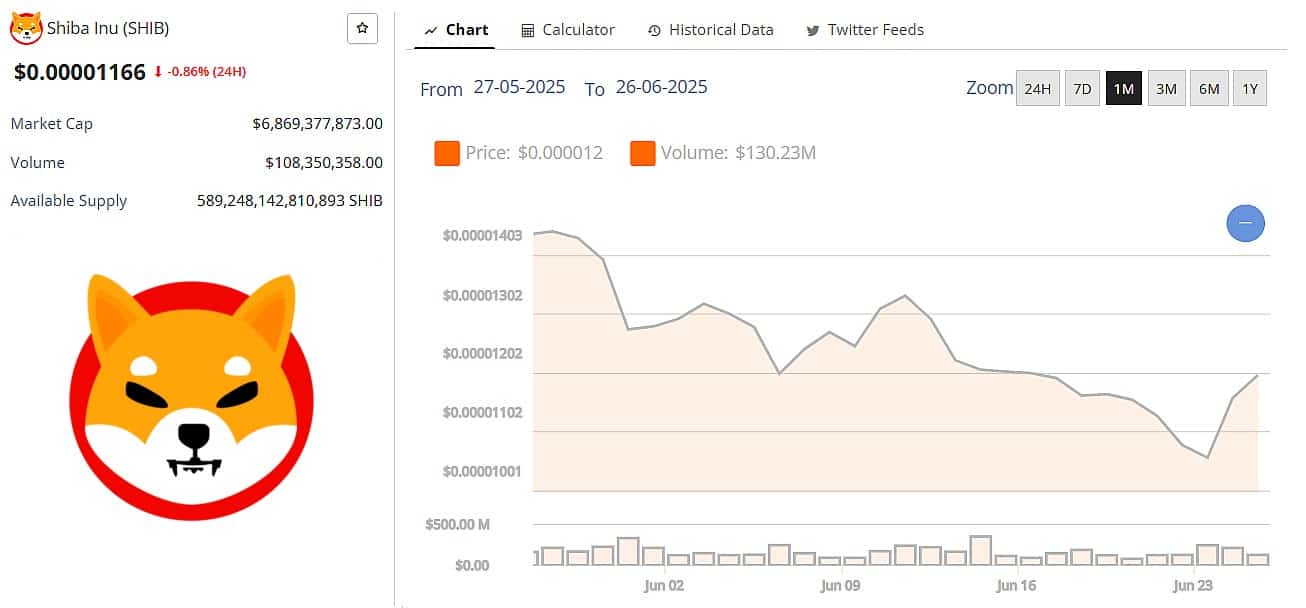Image resolution: width=1306 pixels, height=608 pixels.
Task: Click the $0.00001202 axis label
Action: pos(483,354)
